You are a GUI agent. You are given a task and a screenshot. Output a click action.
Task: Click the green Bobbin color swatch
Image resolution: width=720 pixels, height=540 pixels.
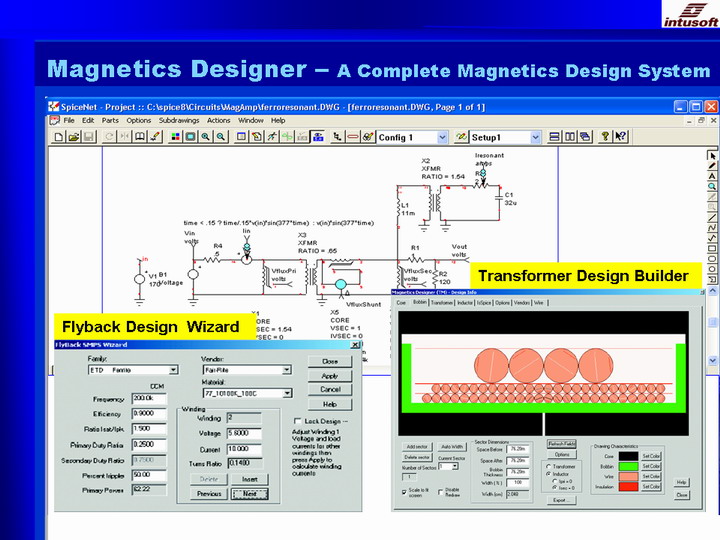[x=629, y=466]
